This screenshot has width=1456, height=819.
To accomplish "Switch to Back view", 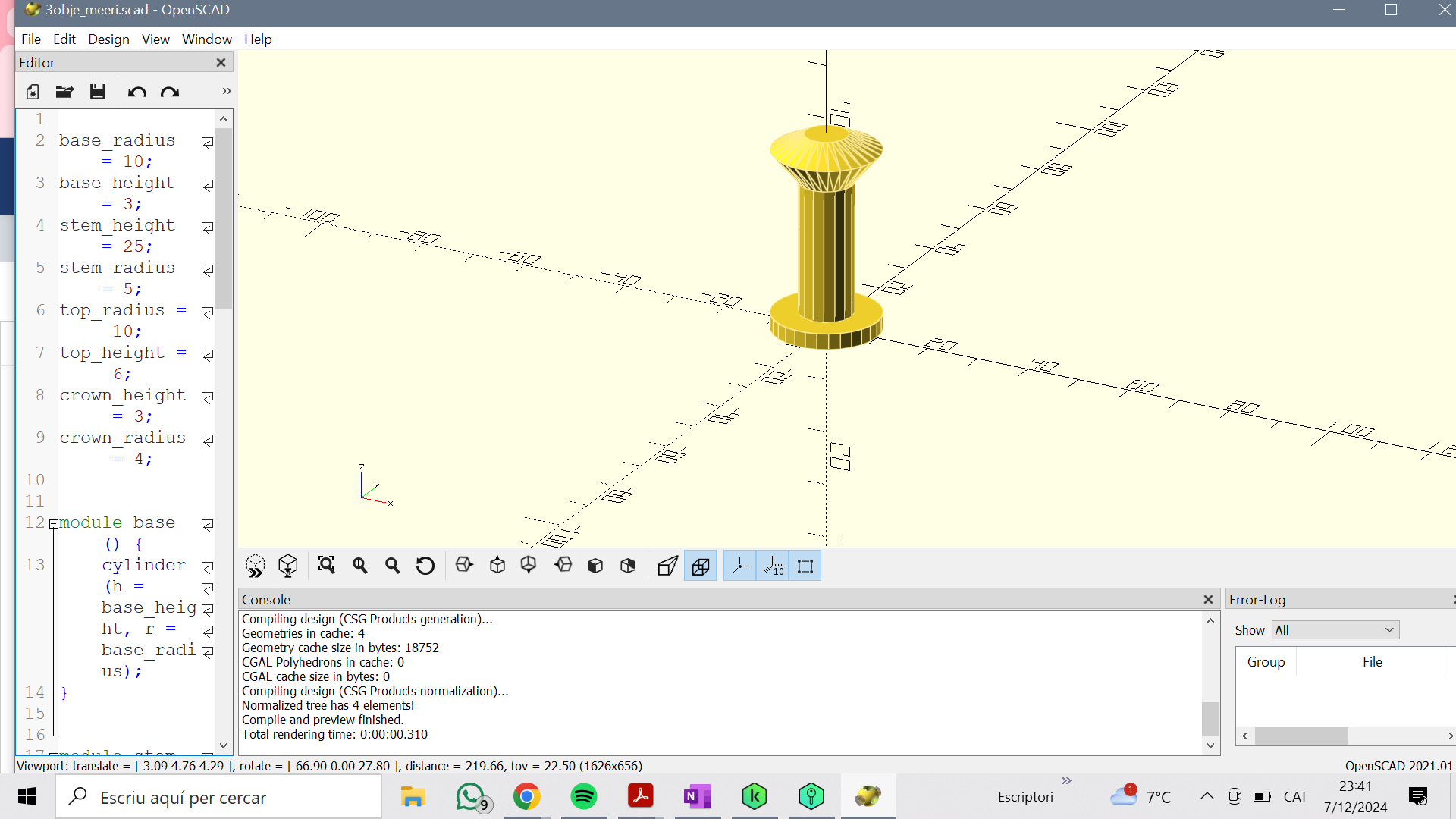I will point(628,566).
